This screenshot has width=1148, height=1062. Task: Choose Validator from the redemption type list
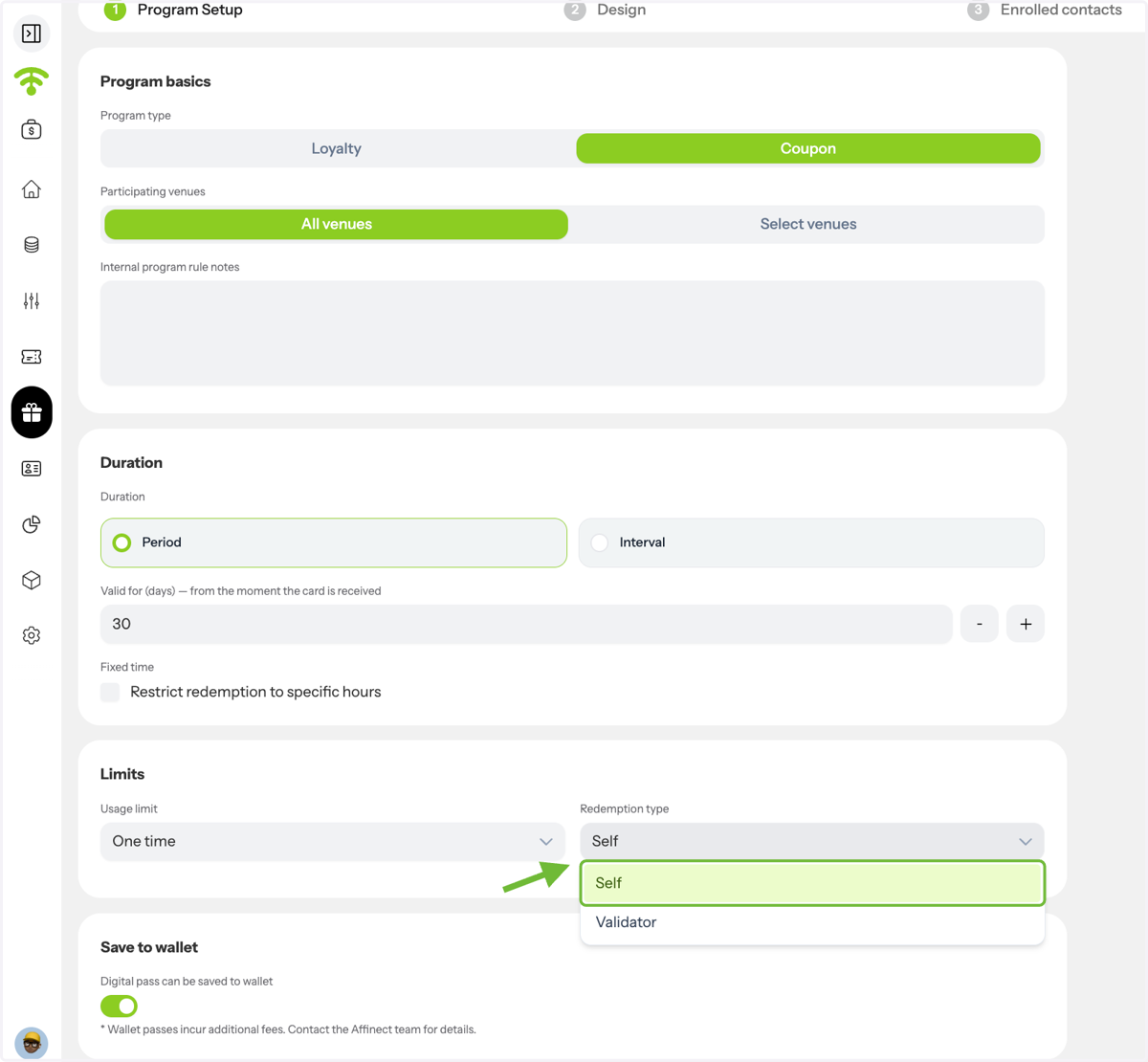point(812,922)
